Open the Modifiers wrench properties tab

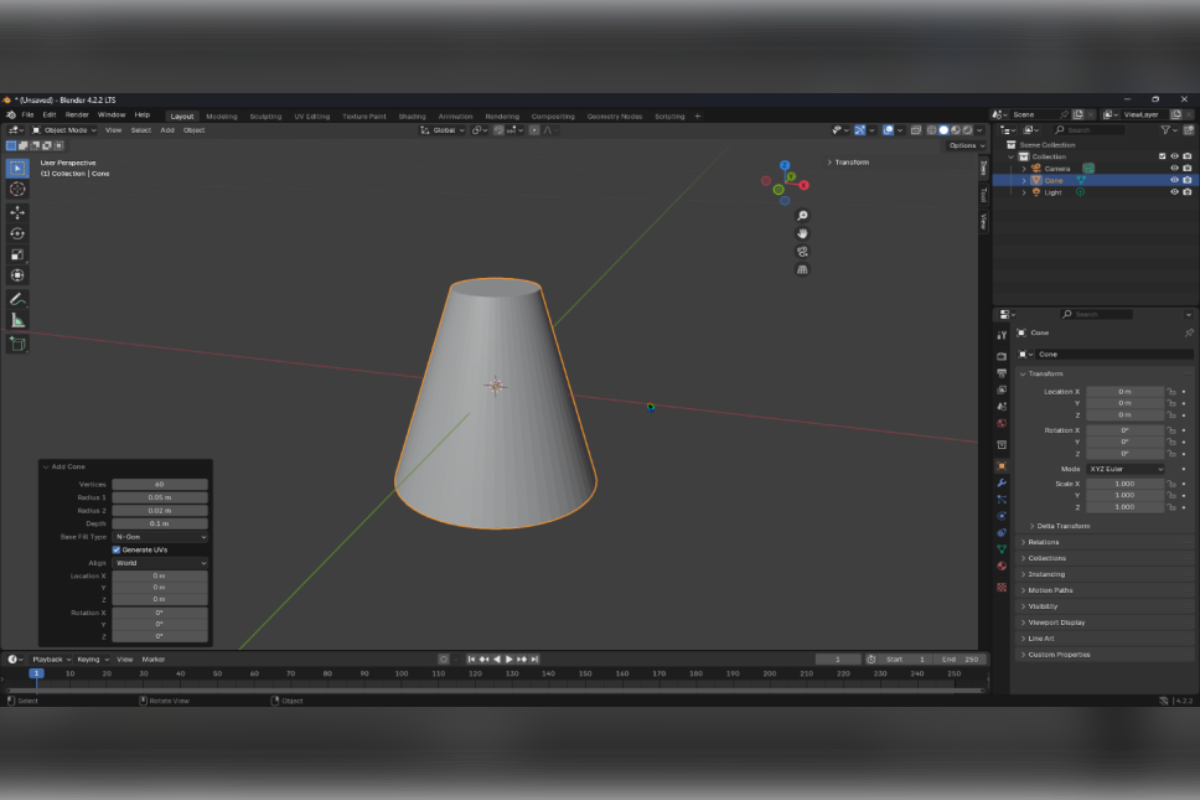tap(1001, 483)
